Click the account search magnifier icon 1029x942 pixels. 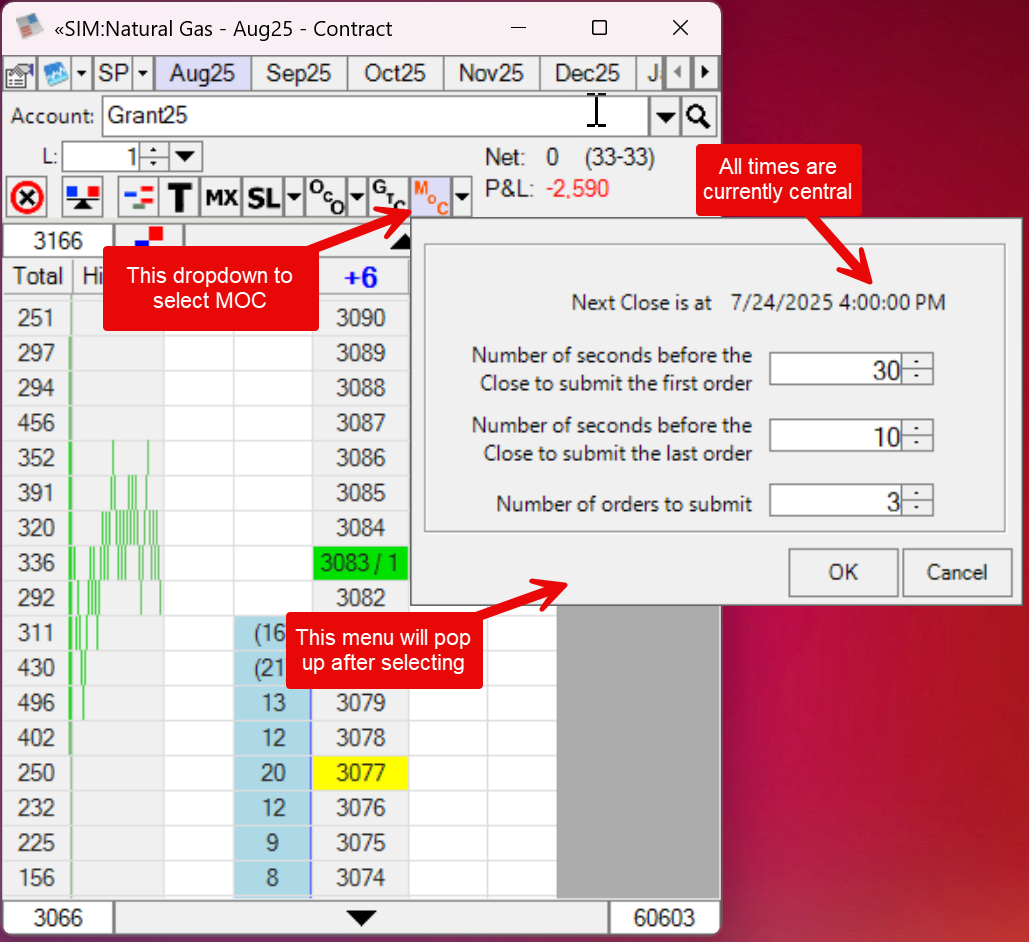[698, 117]
